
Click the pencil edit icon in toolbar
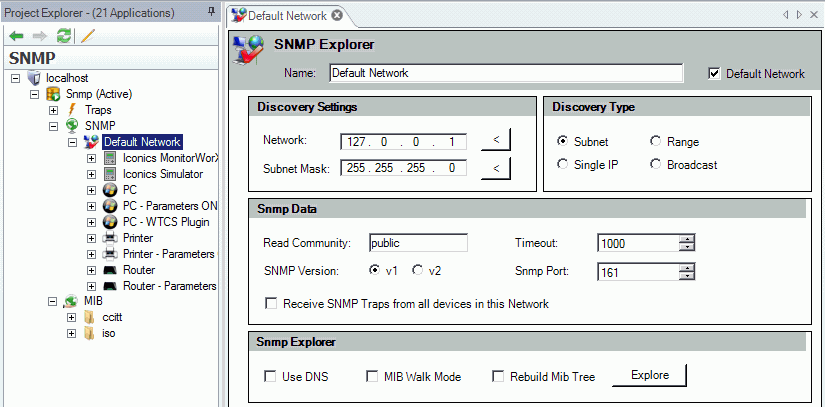coord(88,36)
